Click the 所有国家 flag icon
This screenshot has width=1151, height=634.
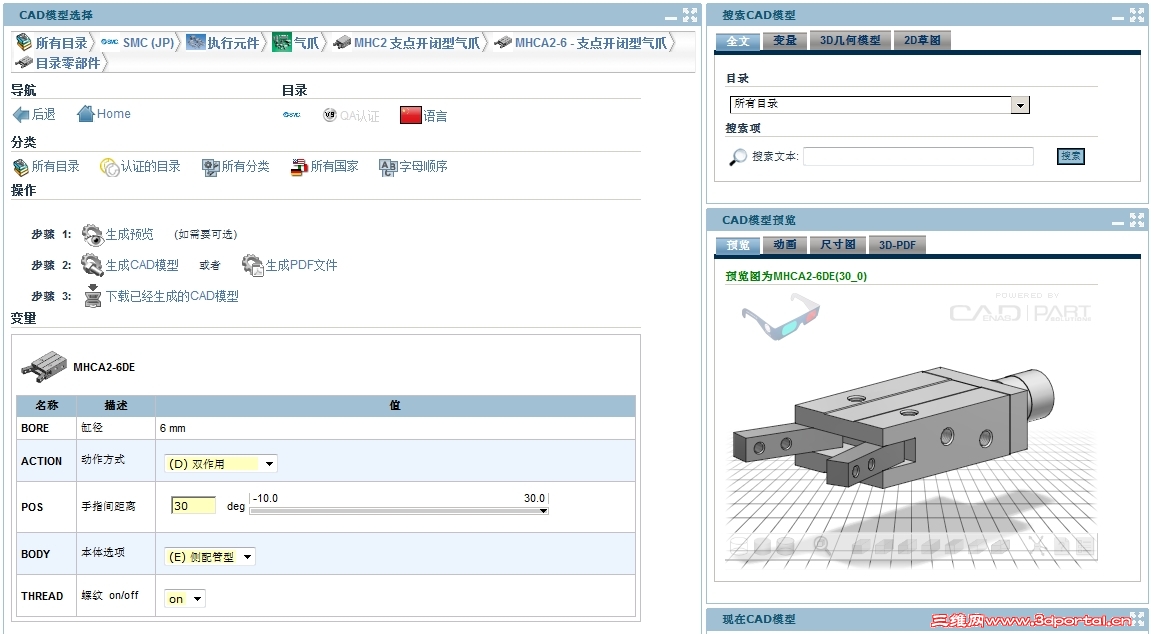coord(299,167)
